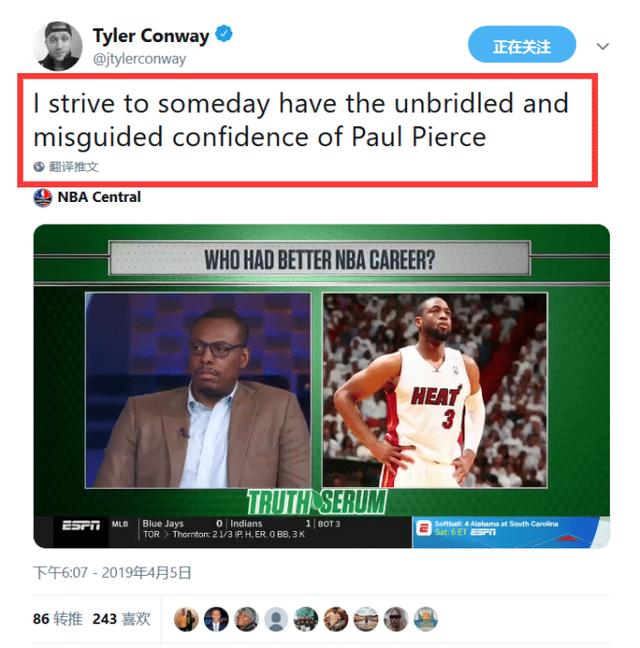Click the Tyler Conway display name
The width and height of the screenshot is (640, 648).
(151, 36)
